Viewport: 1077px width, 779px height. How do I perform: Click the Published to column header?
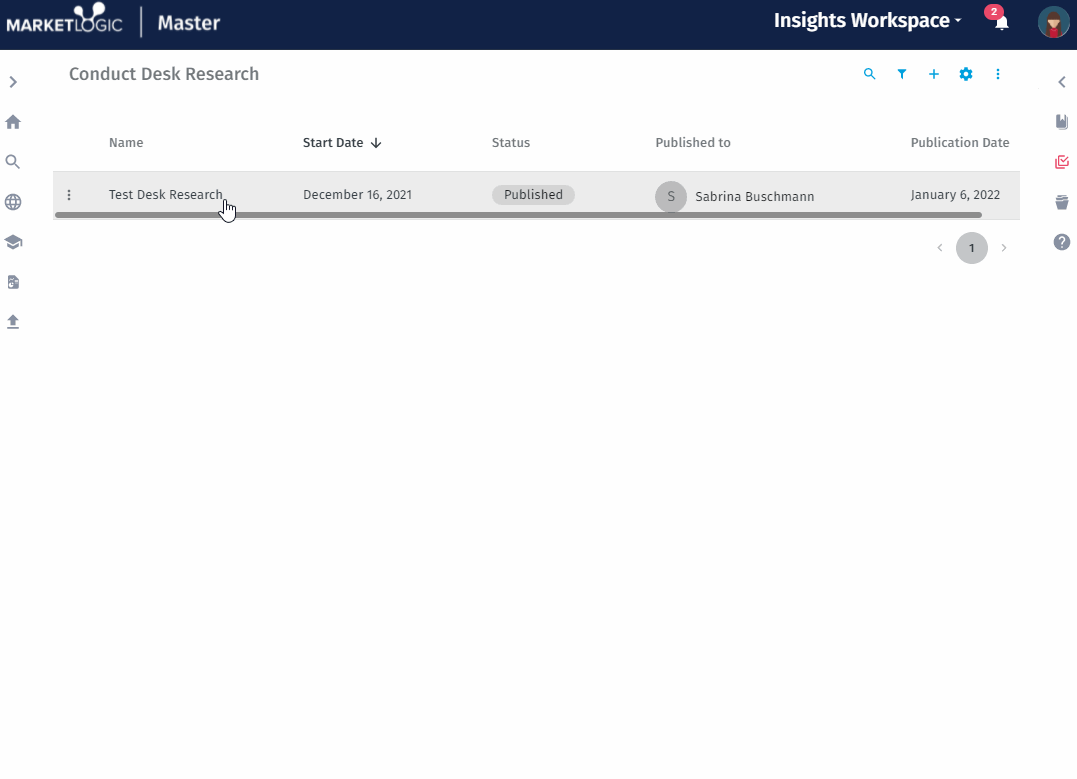692,143
